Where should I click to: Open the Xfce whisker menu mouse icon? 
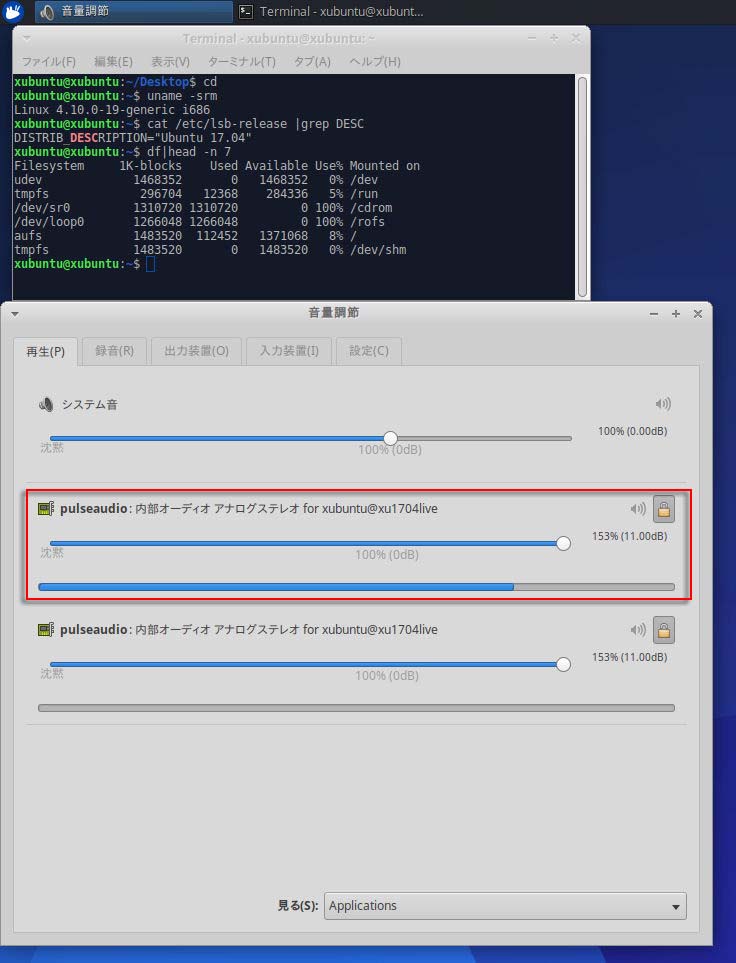pyautogui.click(x=13, y=11)
